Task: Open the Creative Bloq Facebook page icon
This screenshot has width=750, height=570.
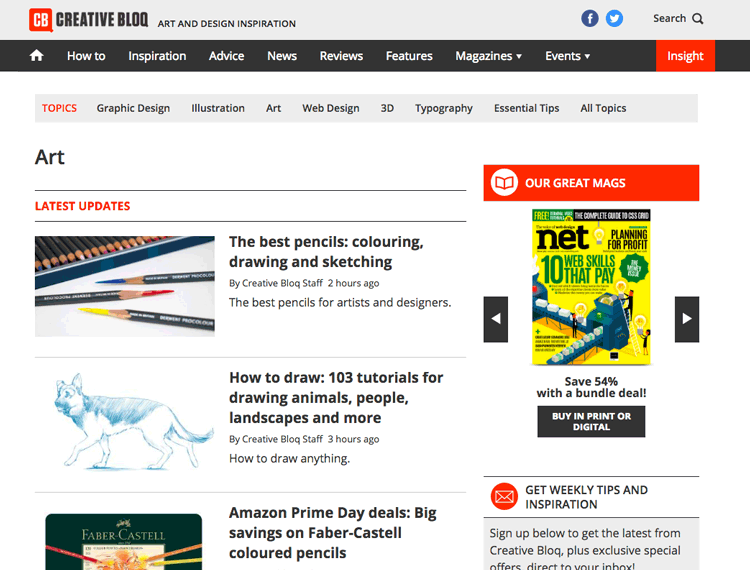Action: 590,18
